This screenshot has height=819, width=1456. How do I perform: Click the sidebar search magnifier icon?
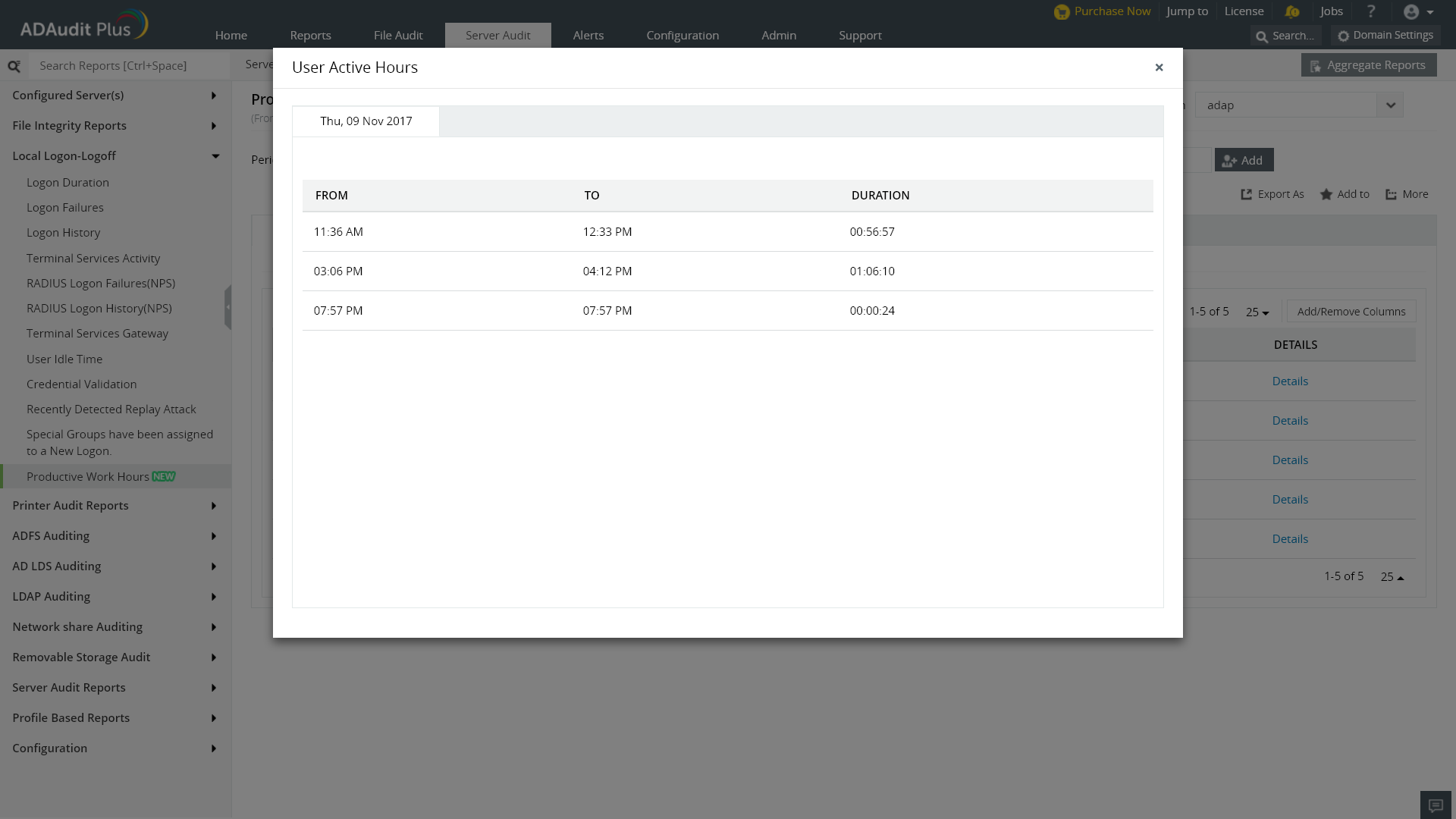coord(14,66)
